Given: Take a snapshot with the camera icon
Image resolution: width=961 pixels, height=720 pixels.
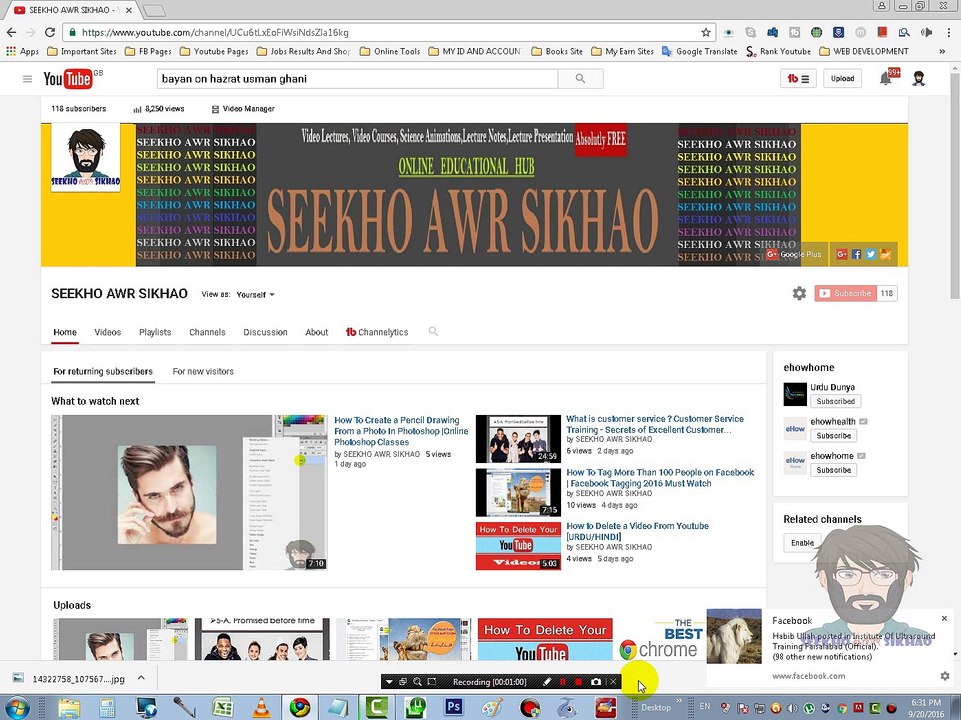Looking at the screenshot, I should pos(596,681).
